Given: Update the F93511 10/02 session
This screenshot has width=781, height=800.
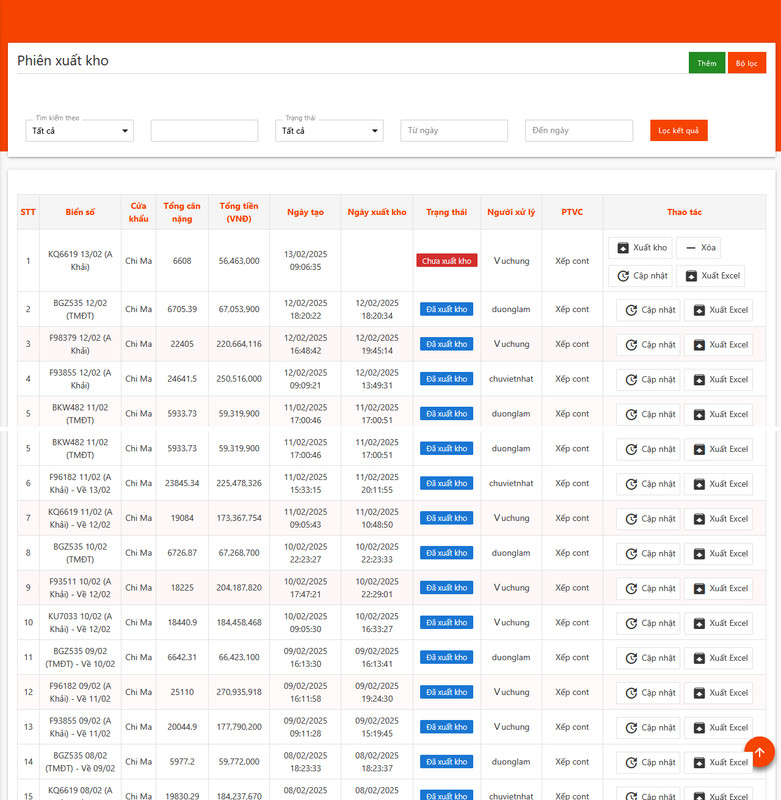Looking at the screenshot, I should (x=648, y=588).
